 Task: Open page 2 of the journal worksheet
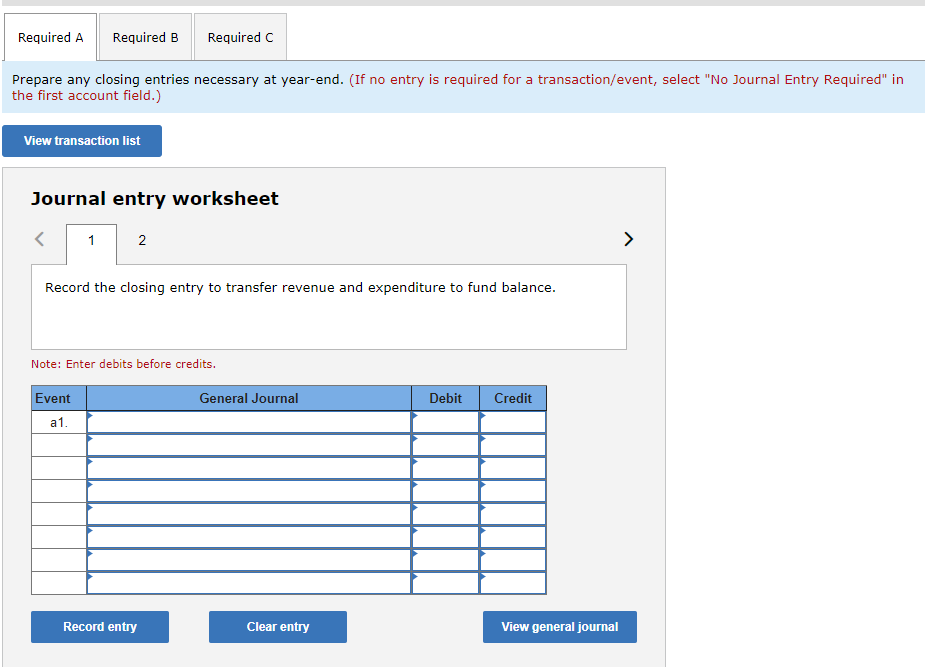141,241
